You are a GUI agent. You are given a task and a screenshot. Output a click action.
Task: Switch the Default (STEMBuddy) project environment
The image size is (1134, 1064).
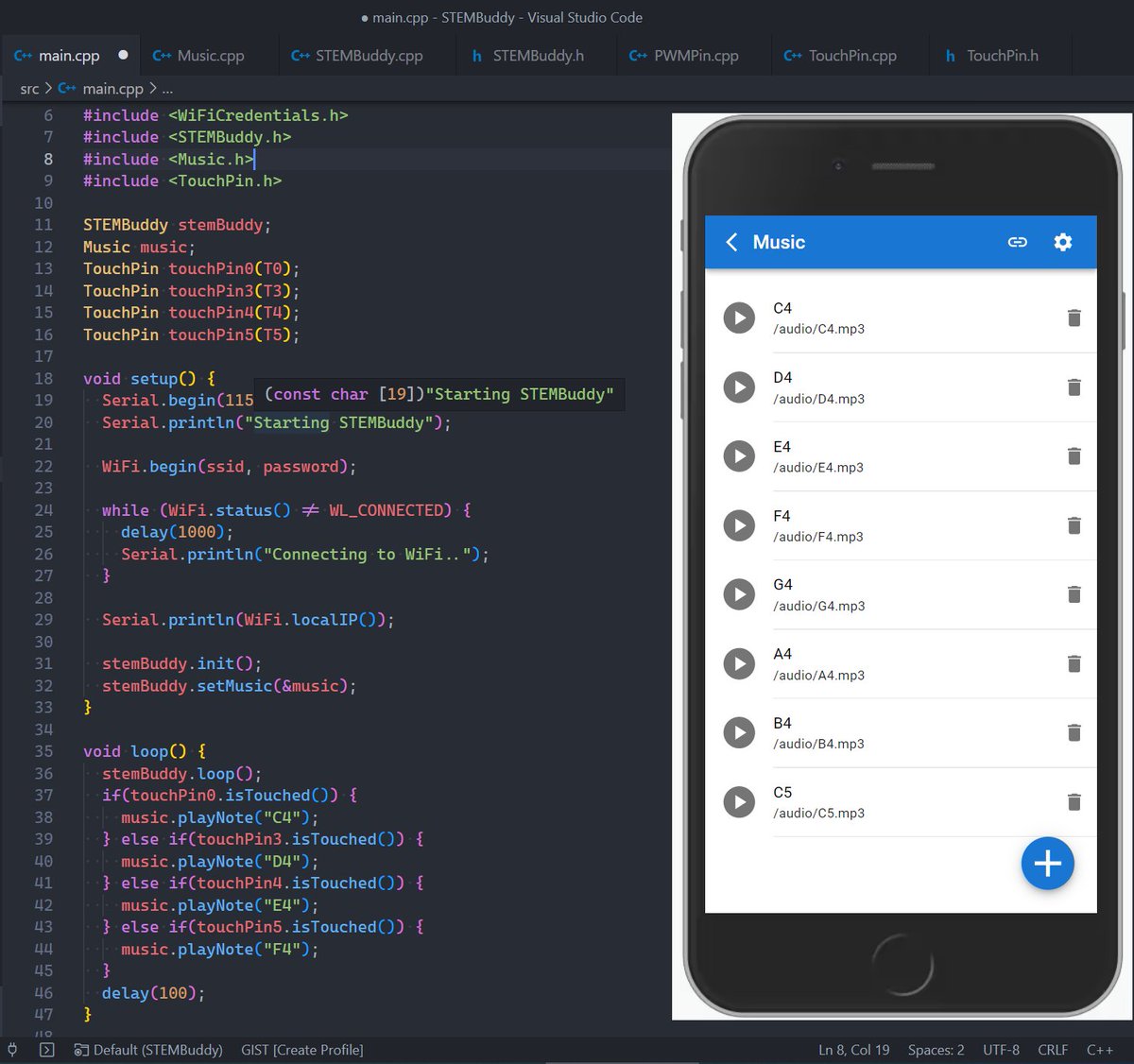click(x=148, y=1050)
